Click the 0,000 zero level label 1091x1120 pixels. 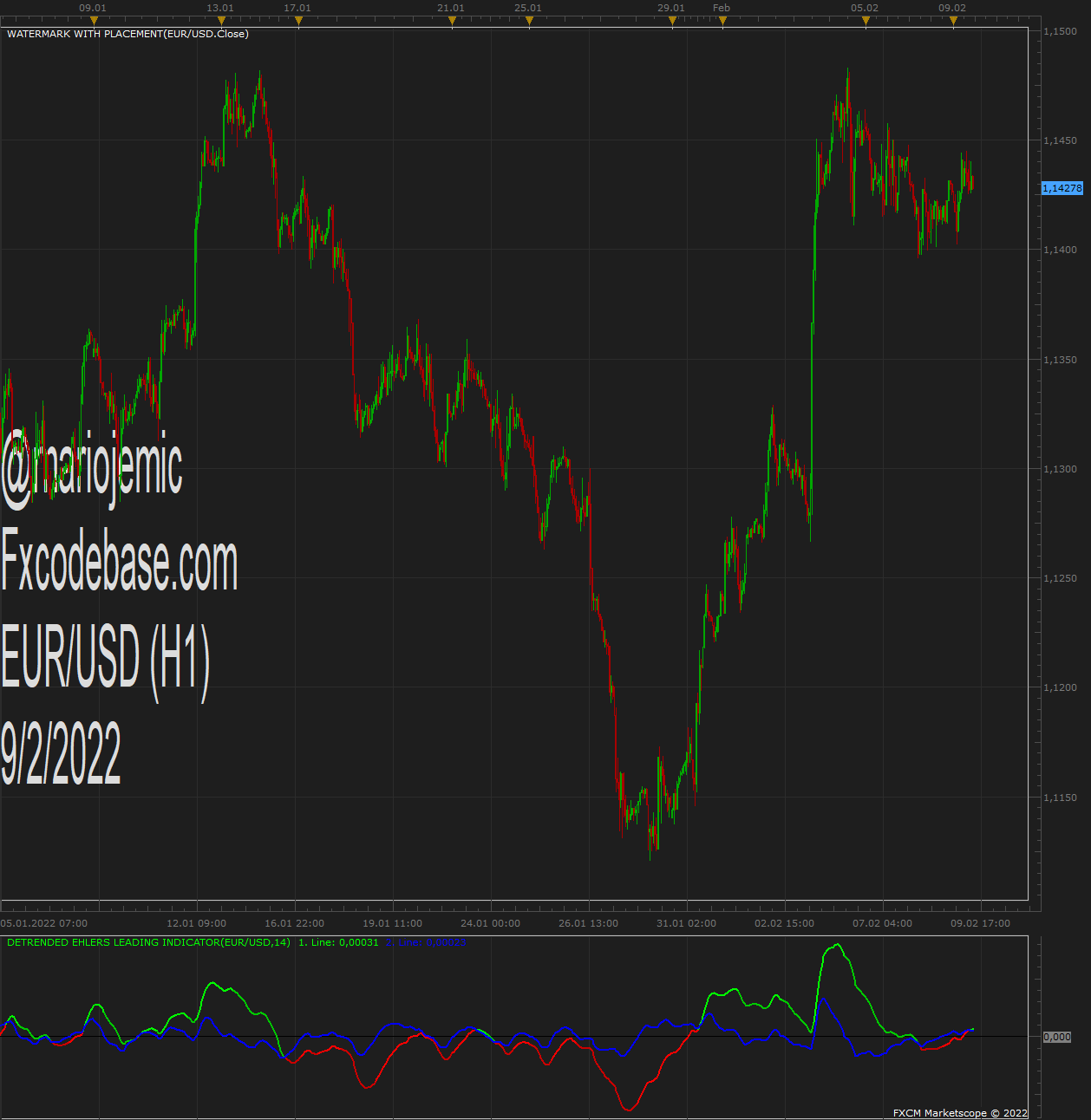pyautogui.click(x=1057, y=1037)
